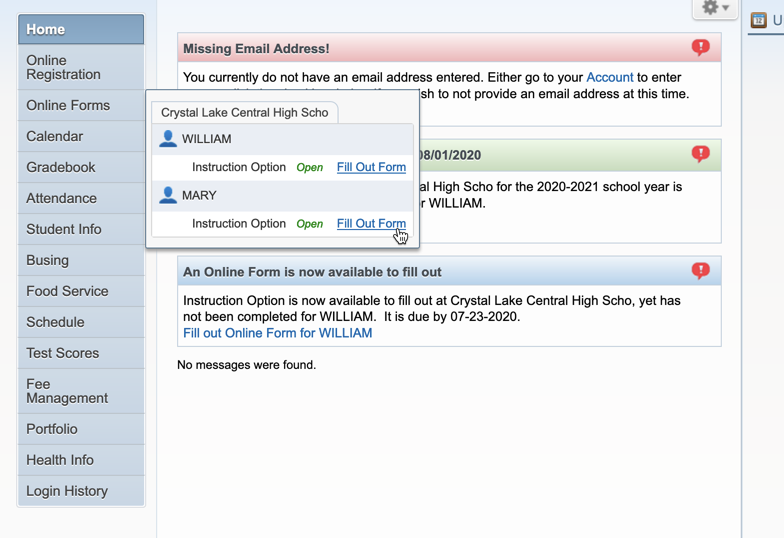This screenshot has width=784, height=538.
Task: View the Schedule page
Action: point(81,322)
